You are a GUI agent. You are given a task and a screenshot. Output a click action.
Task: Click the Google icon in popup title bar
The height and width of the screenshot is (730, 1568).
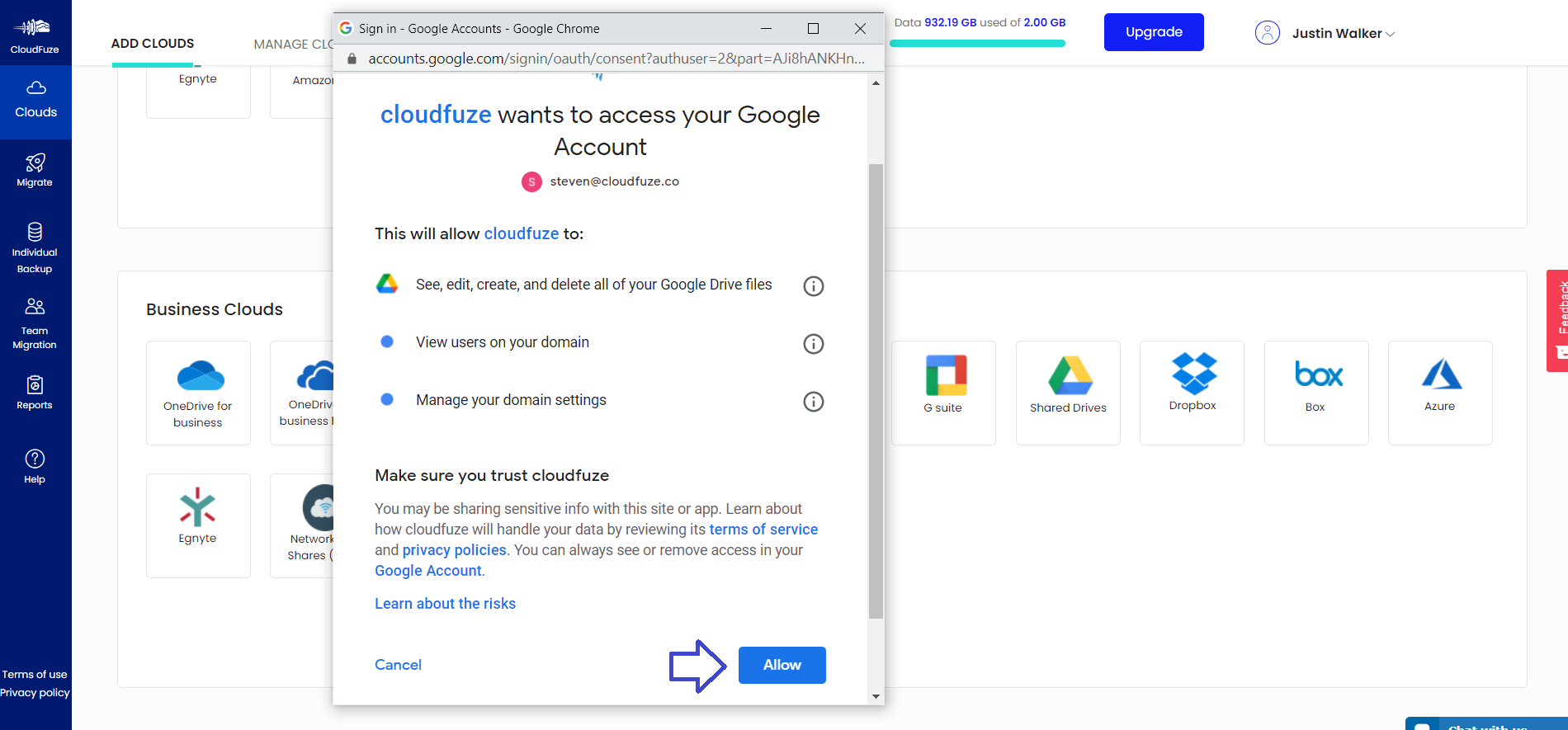pos(346,28)
